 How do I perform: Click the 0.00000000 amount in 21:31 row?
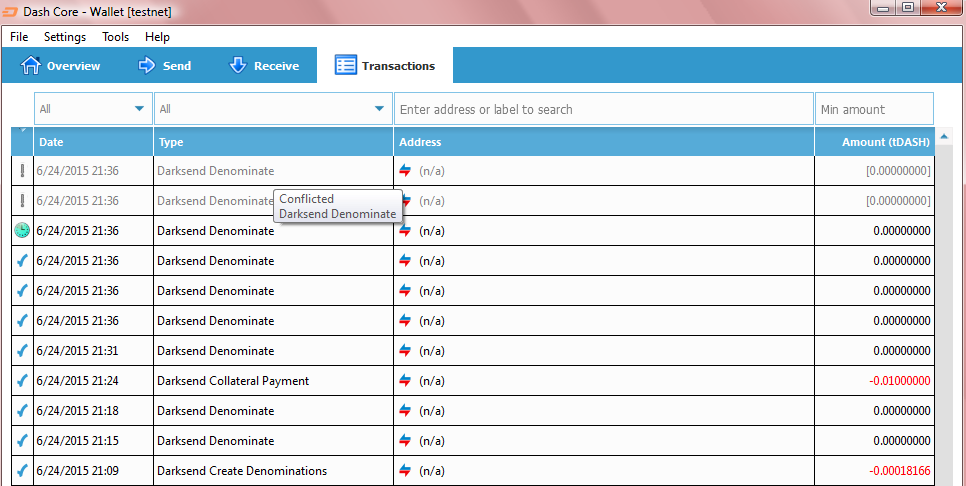(902, 350)
